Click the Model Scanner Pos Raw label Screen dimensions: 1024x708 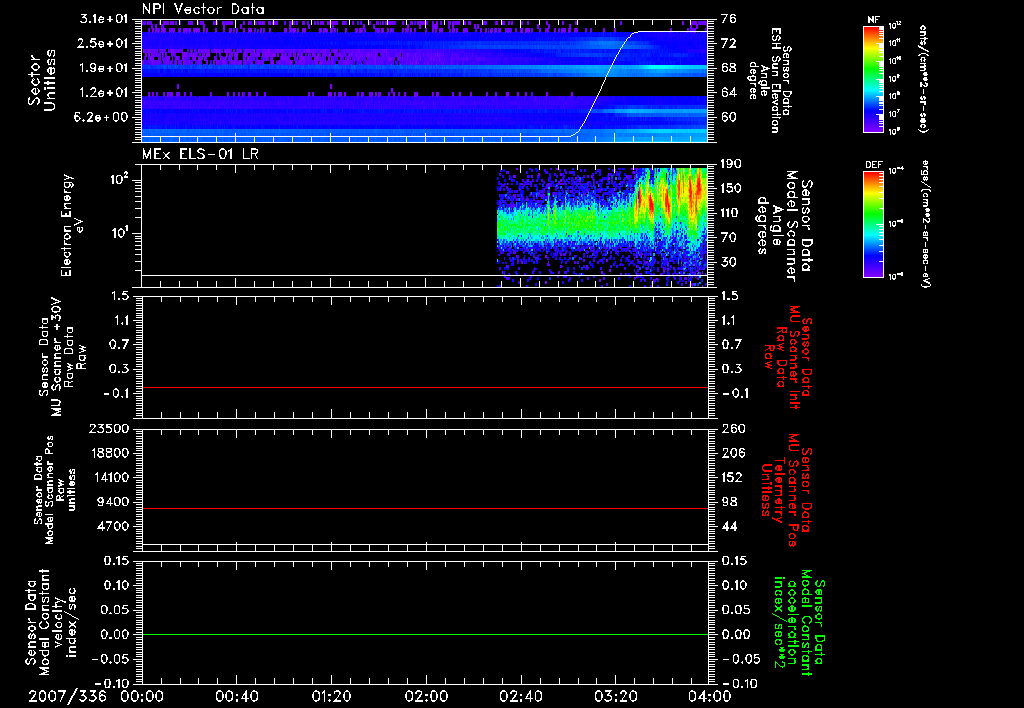[x=56, y=490]
